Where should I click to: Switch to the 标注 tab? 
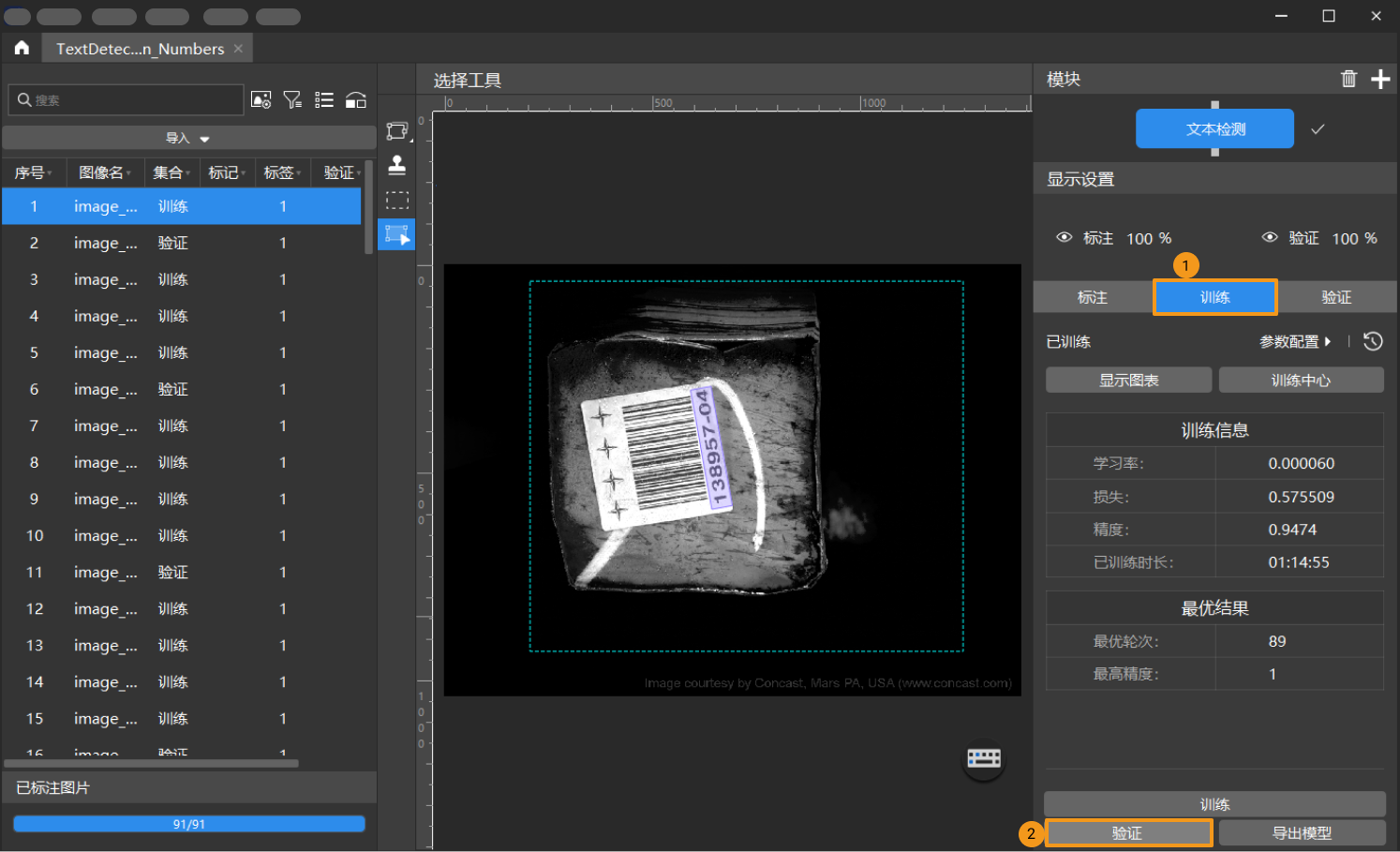tap(1093, 297)
